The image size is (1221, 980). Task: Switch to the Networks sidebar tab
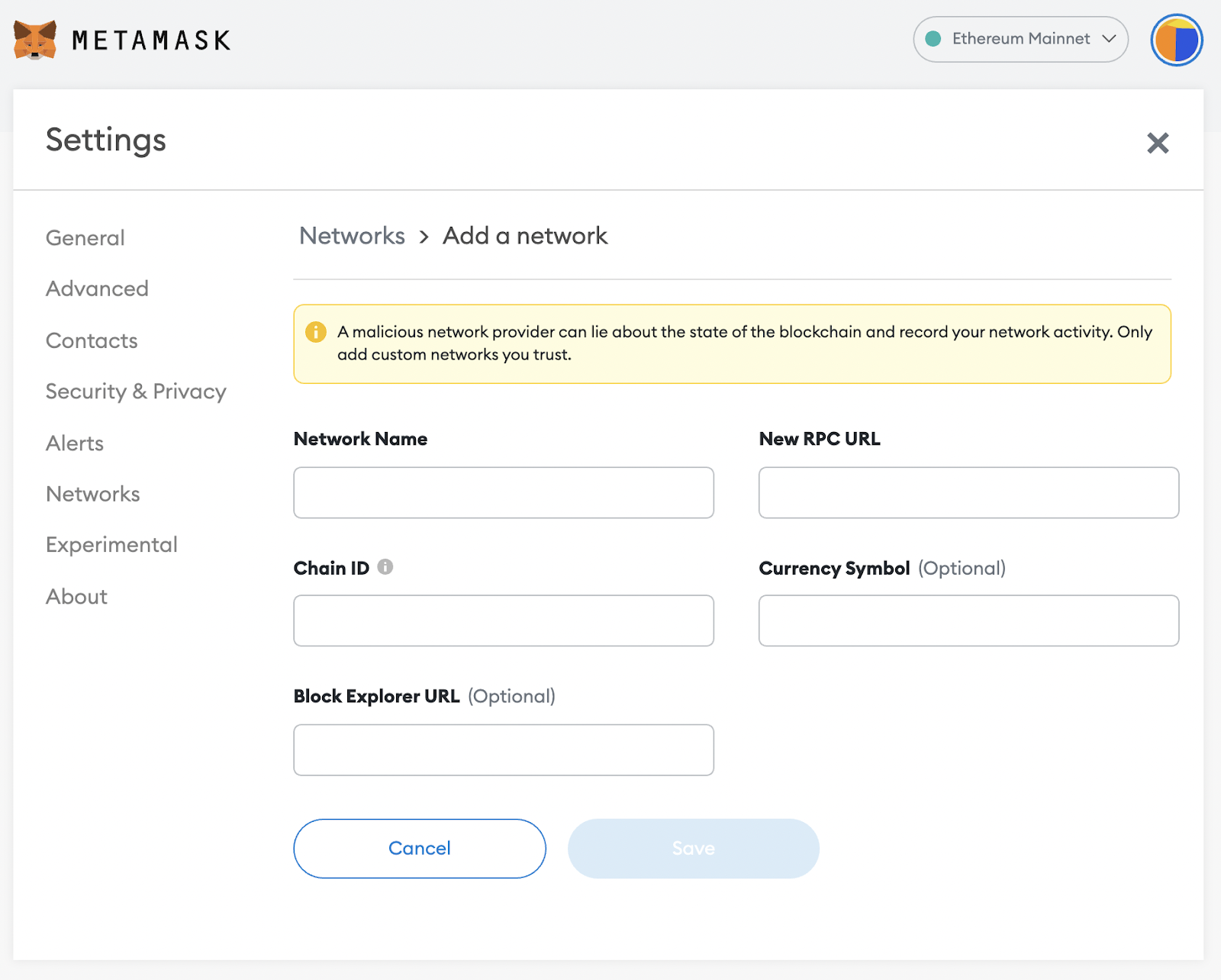(x=93, y=494)
